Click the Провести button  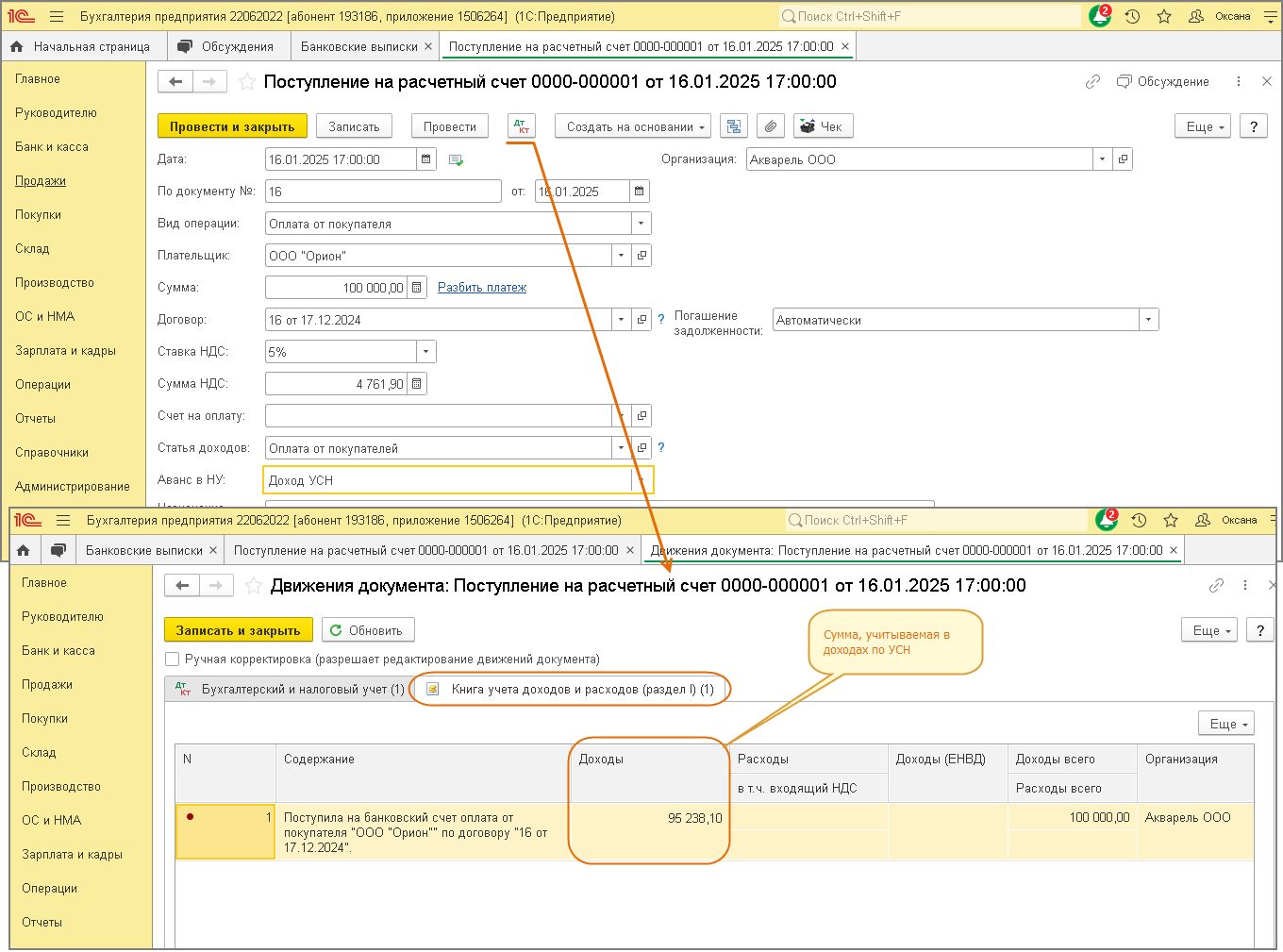450,126
